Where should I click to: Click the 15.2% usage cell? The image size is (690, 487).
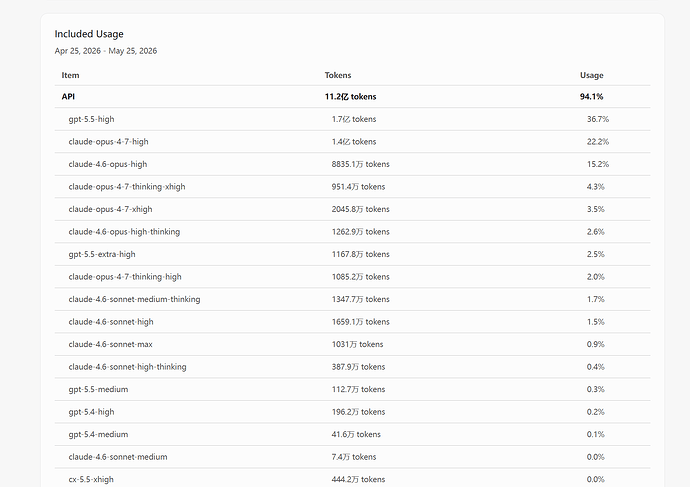click(598, 164)
